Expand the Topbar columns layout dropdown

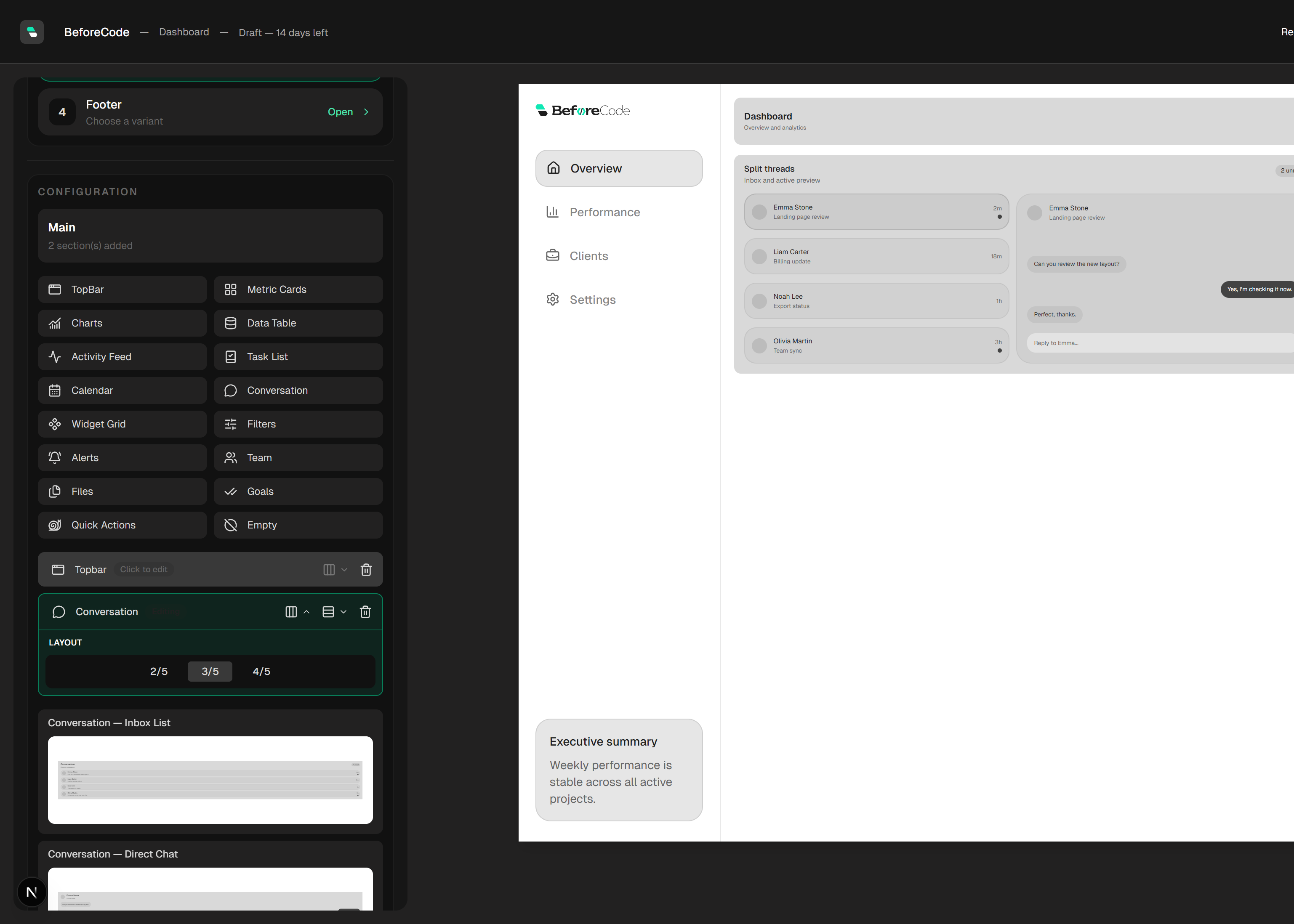[335, 570]
